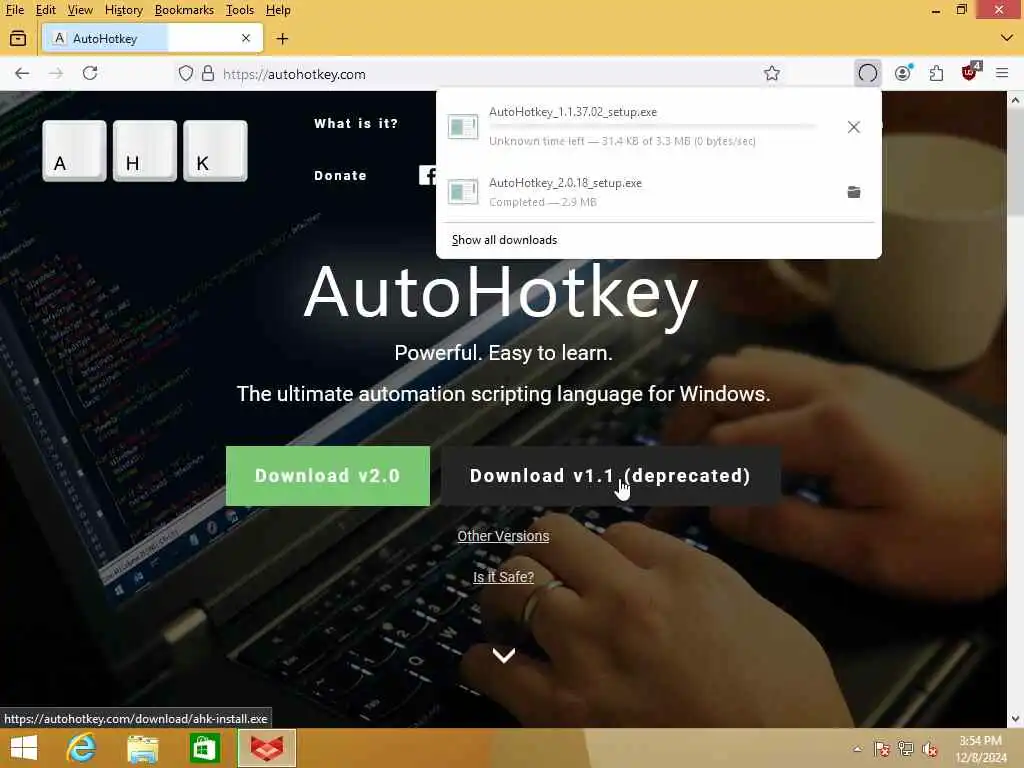Viewport: 1024px width, 768px height.
Task: Open the Edit menu
Action: click(45, 10)
